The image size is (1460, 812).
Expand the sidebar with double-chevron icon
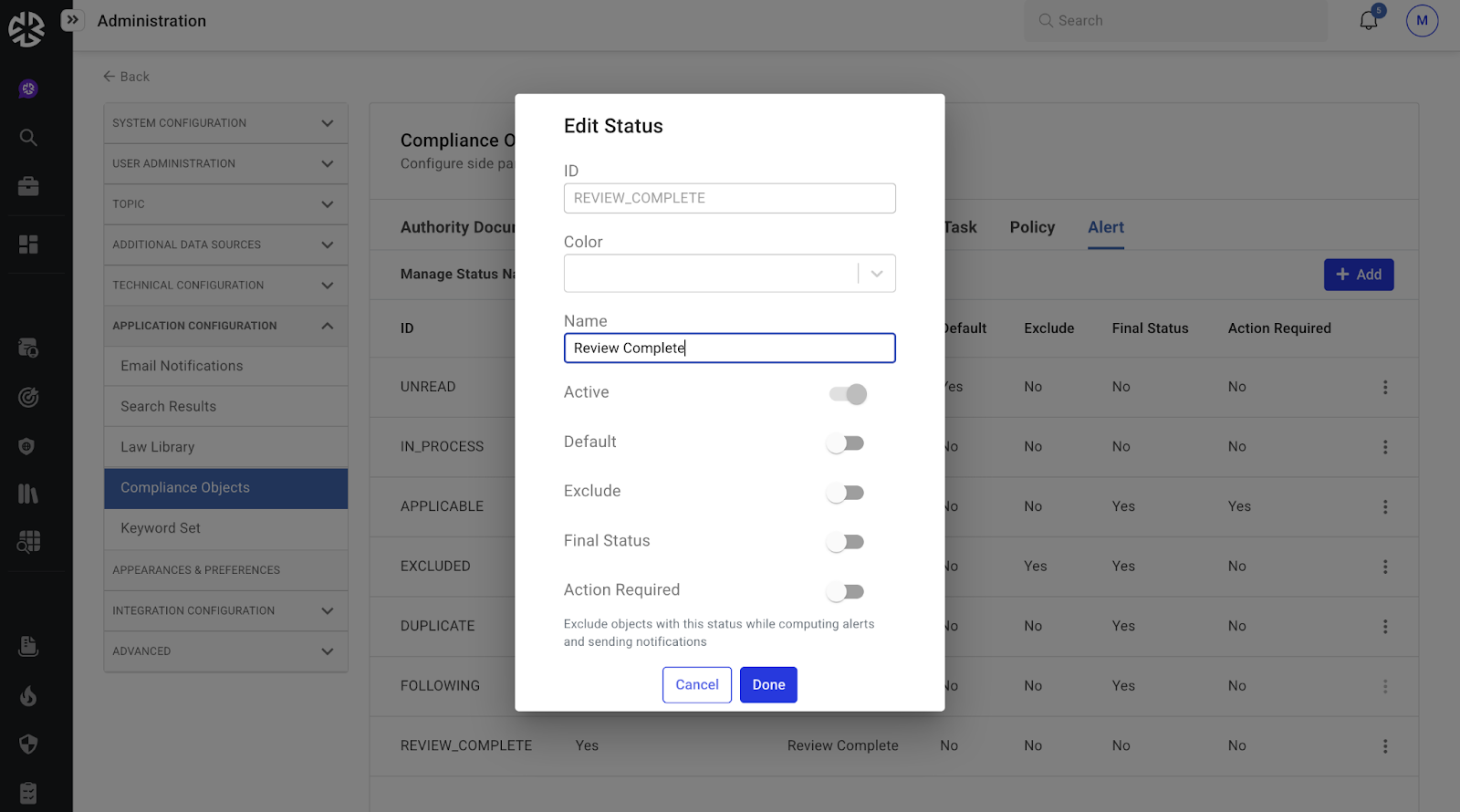[x=72, y=20]
